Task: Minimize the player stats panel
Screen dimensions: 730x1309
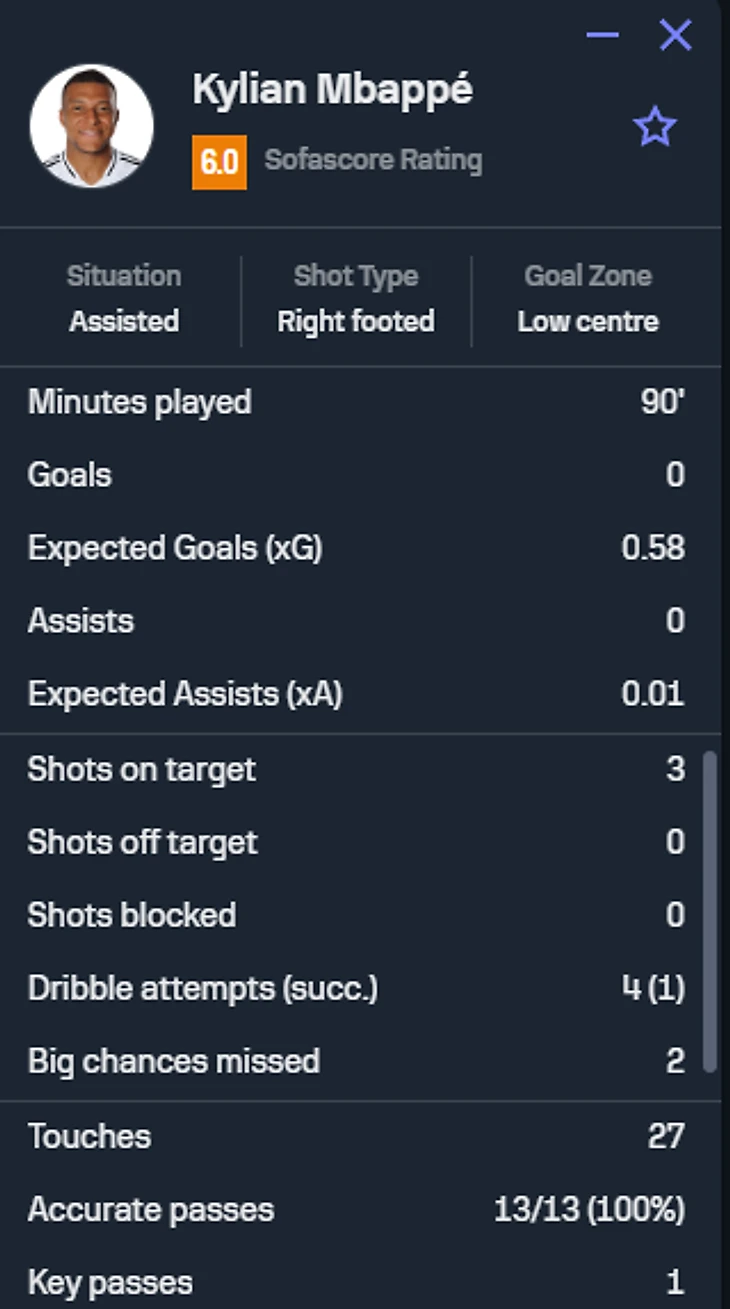Action: 602,36
